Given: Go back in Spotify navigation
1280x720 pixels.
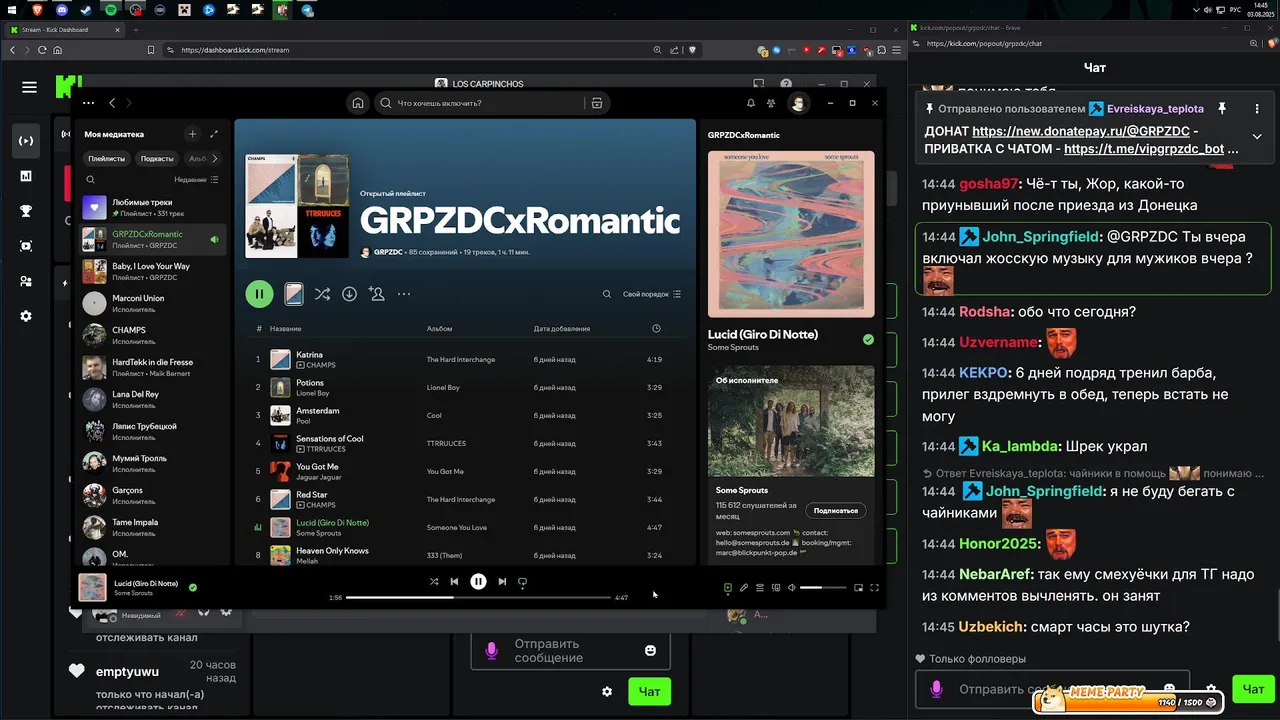Looking at the screenshot, I should [112, 103].
